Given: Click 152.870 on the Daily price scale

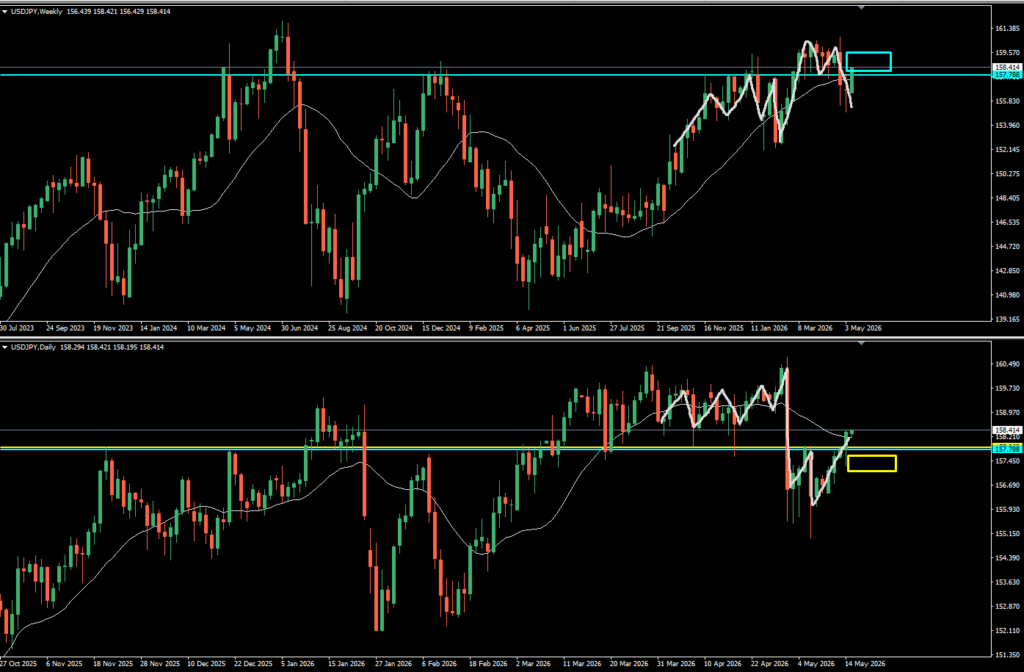Looking at the screenshot, I should [1008, 607].
